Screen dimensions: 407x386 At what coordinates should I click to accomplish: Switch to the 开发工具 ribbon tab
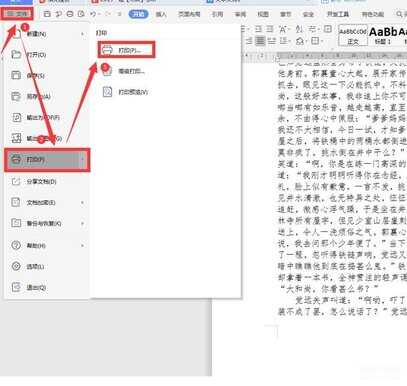[338, 14]
